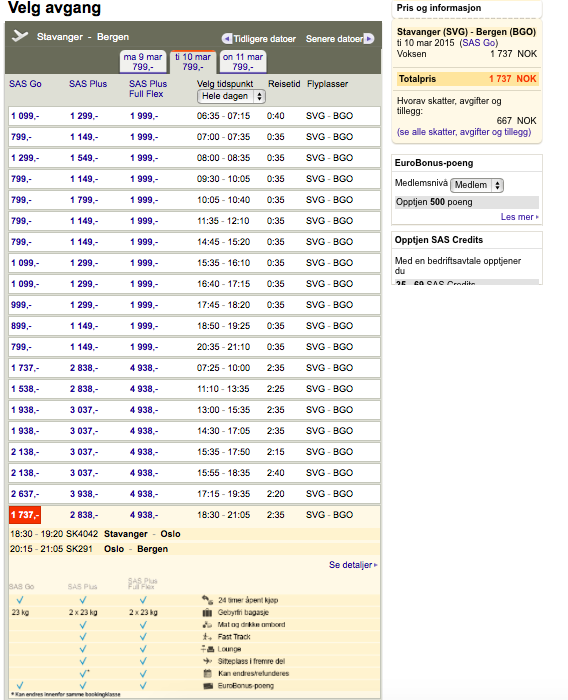The width and height of the screenshot is (568, 700).
Task: Select SAS Plus Full Flex for 11:35 flight
Action: tap(144, 221)
